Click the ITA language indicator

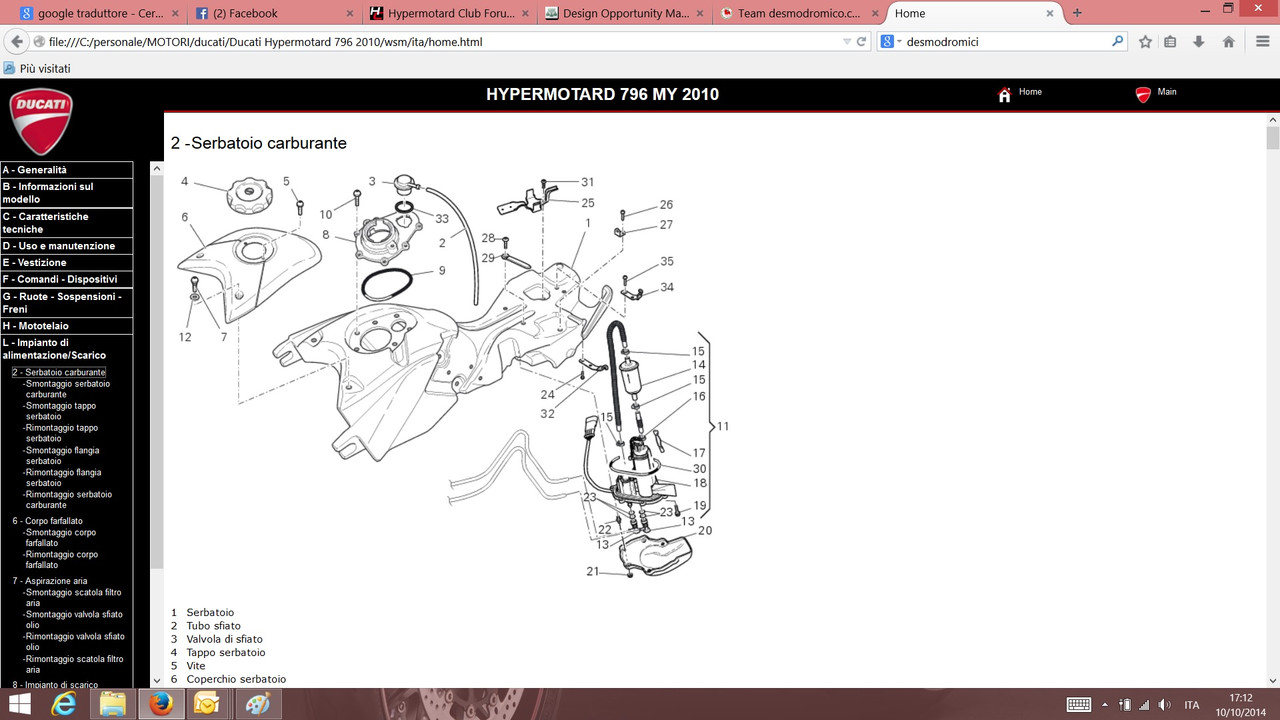(1192, 705)
